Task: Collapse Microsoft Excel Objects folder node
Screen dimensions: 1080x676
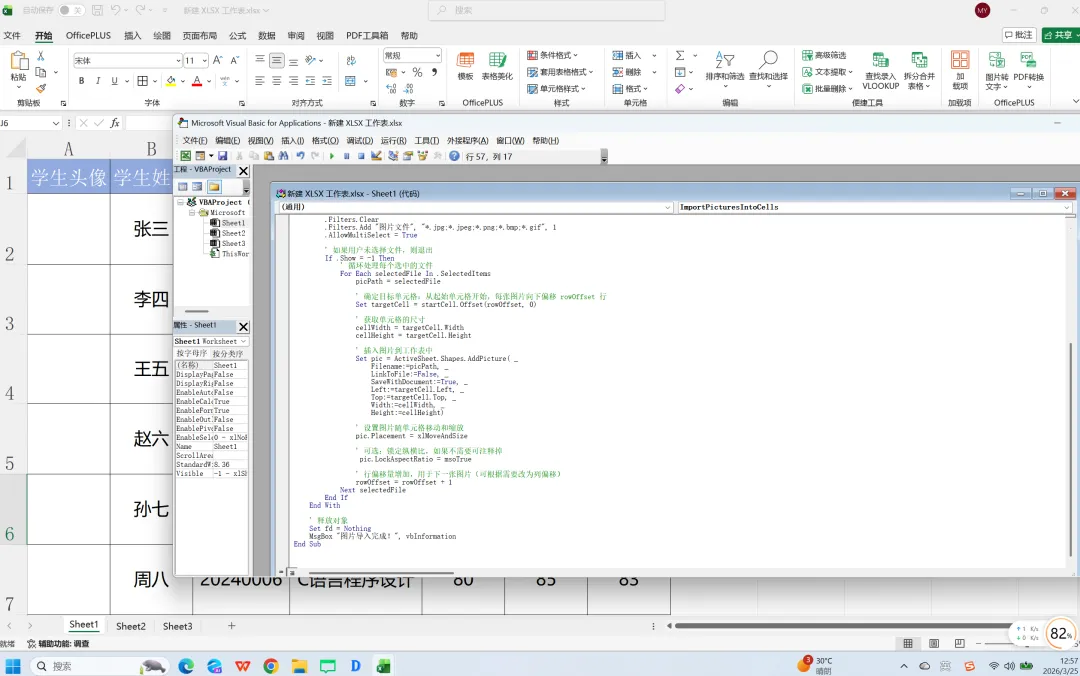Action: click(x=192, y=213)
